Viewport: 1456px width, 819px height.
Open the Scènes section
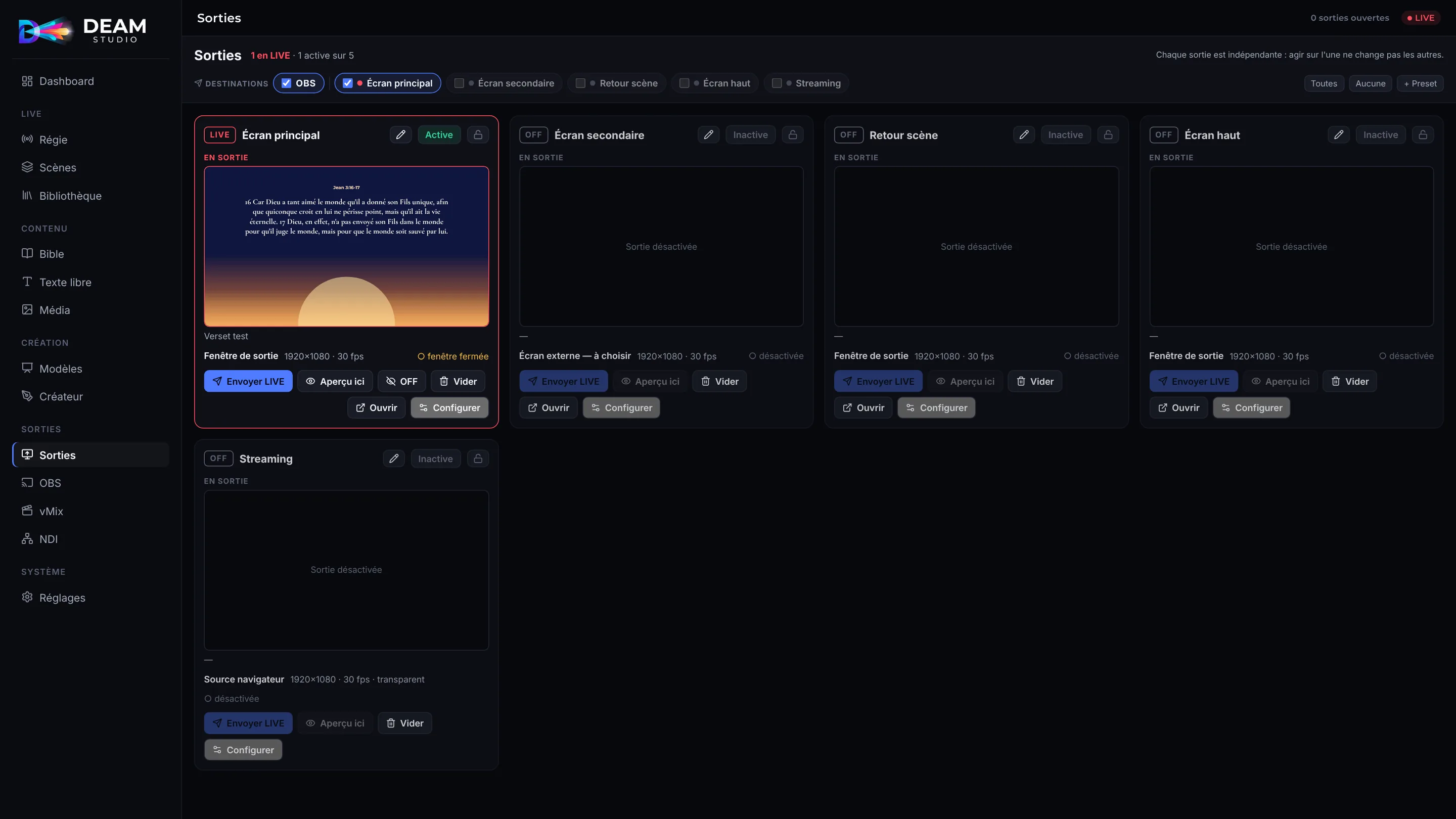[x=90, y=167]
